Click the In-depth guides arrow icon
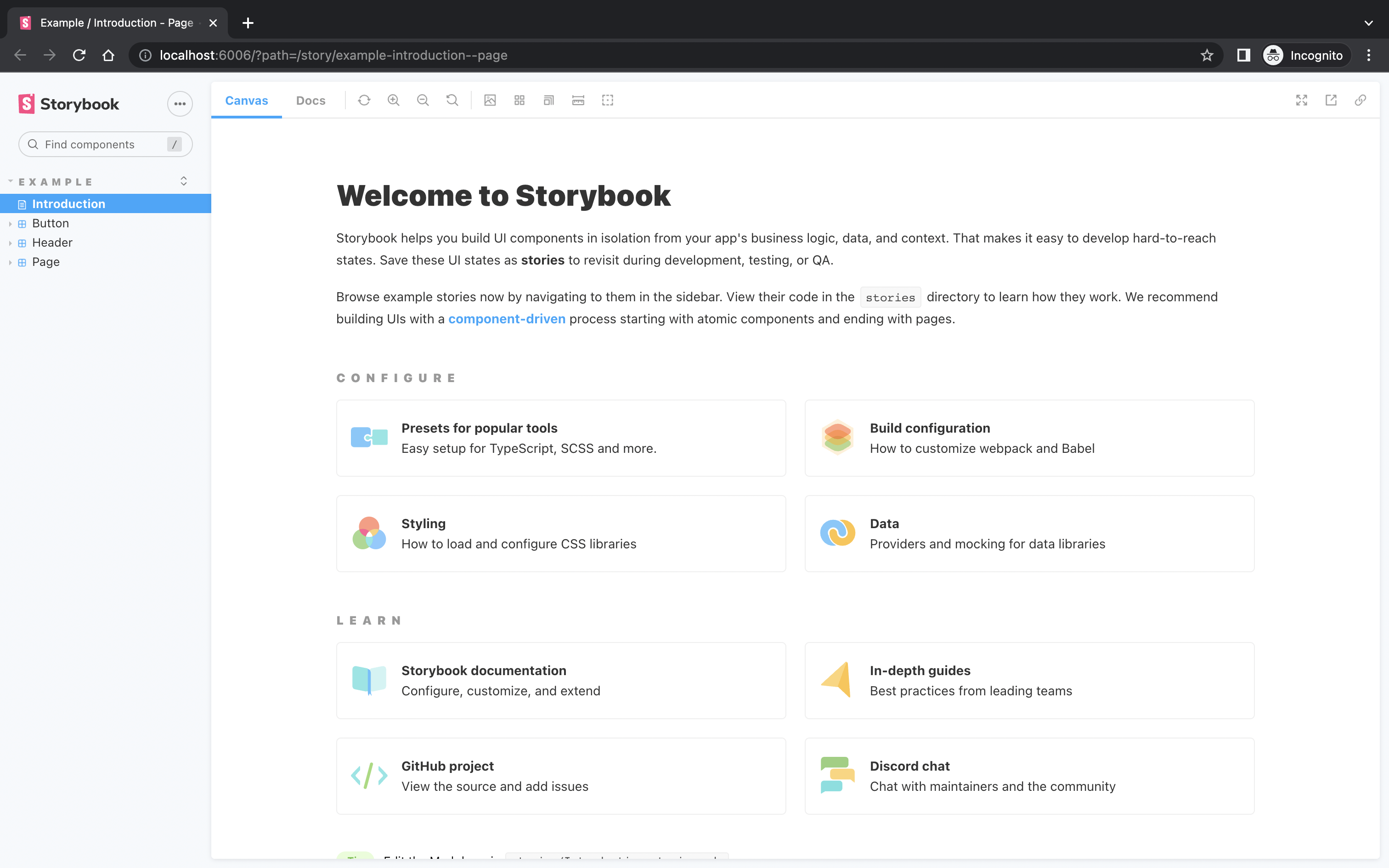This screenshot has height=868, width=1389. tap(836, 680)
